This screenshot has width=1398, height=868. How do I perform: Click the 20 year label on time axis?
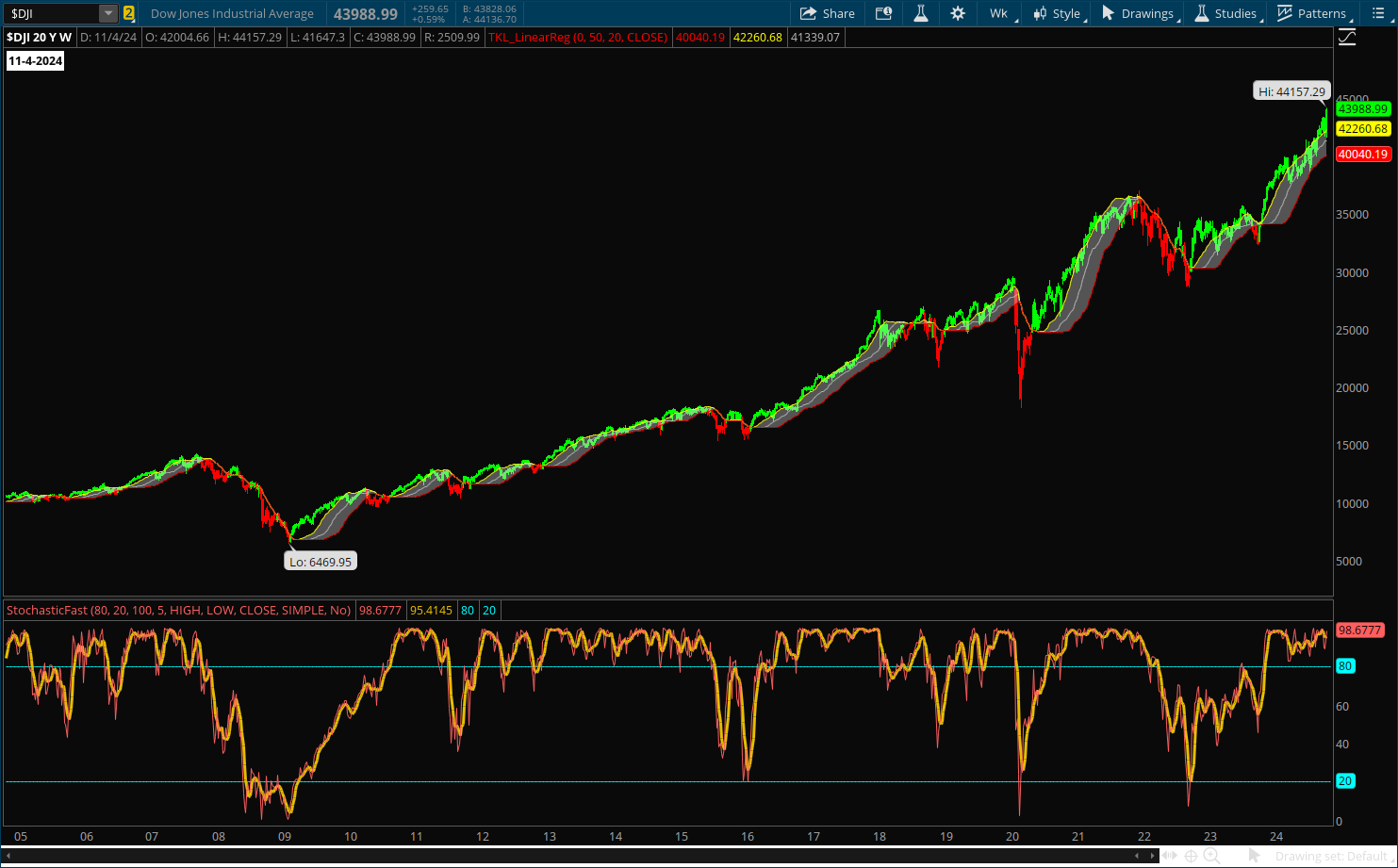(1012, 836)
